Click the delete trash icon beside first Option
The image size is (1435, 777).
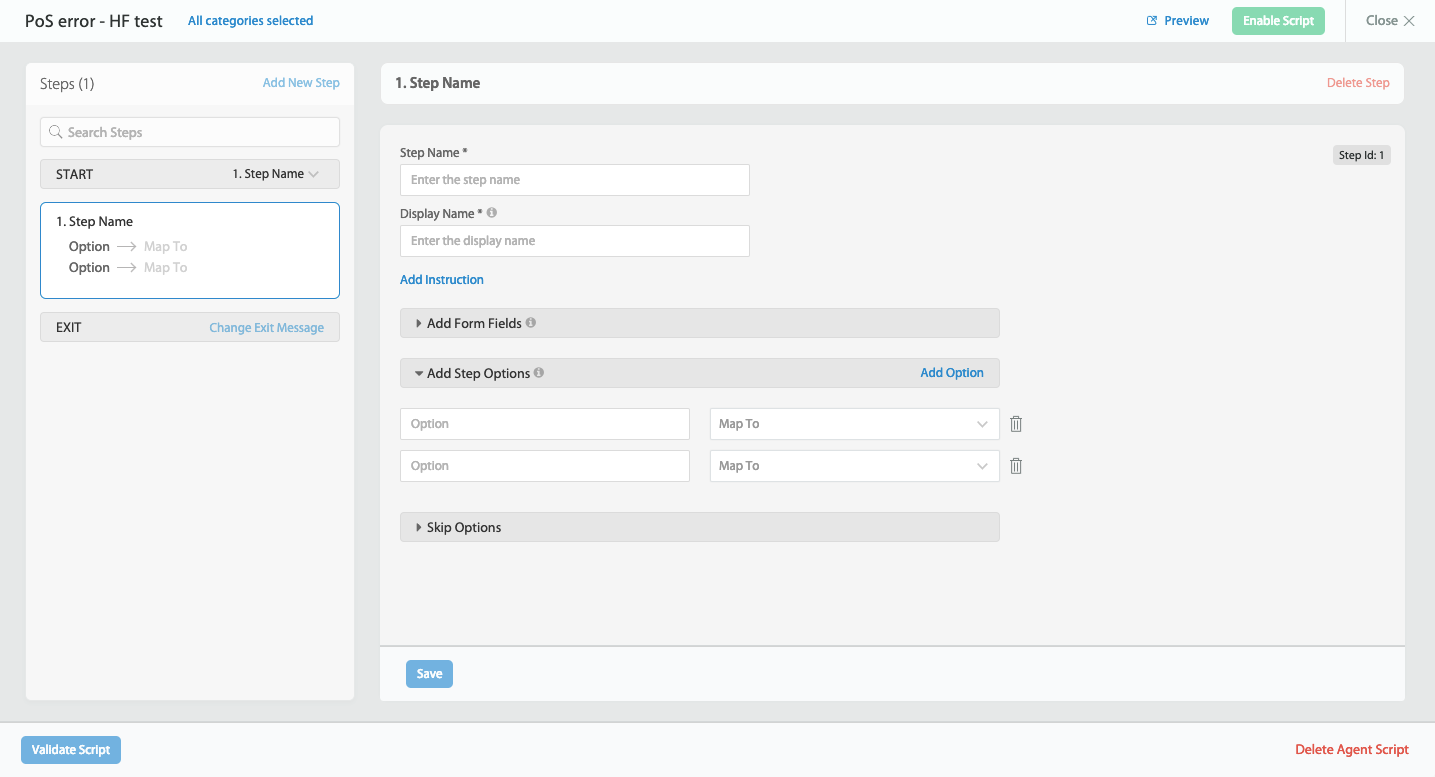[x=1015, y=423]
